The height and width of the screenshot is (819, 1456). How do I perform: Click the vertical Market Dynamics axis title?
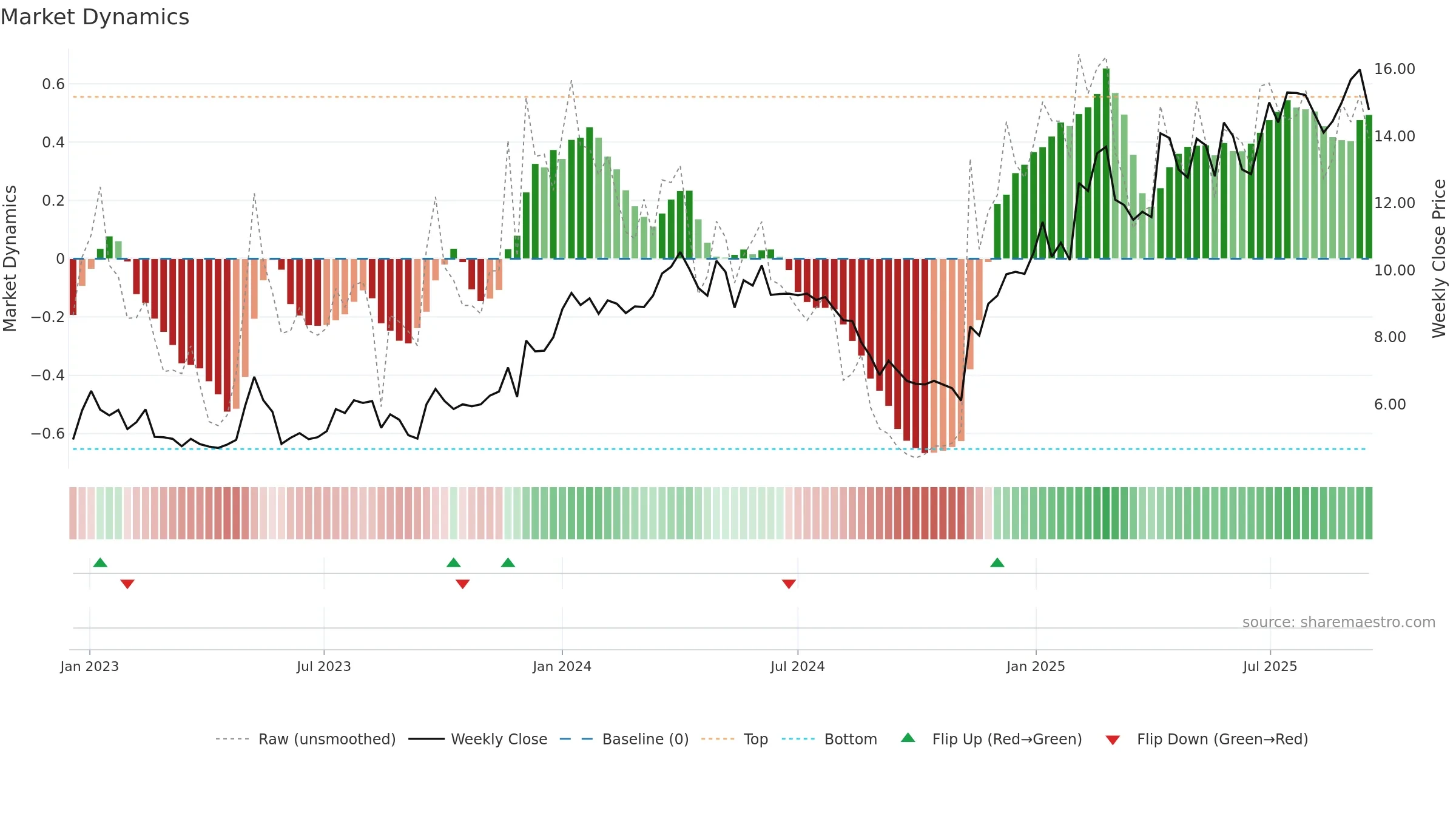click(x=10, y=258)
